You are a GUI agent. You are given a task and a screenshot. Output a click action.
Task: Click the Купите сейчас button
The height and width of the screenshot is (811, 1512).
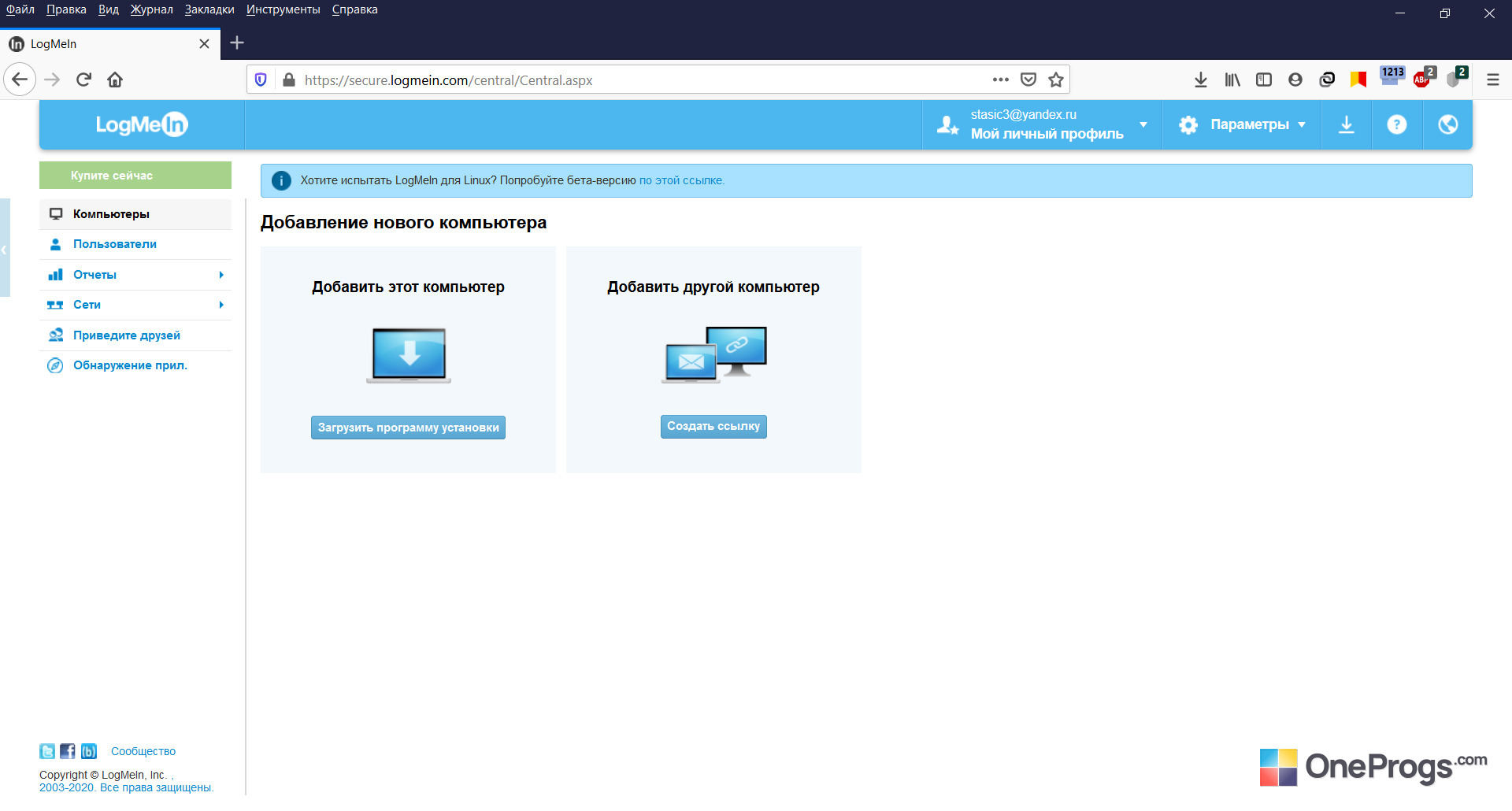(x=135, y=176)
